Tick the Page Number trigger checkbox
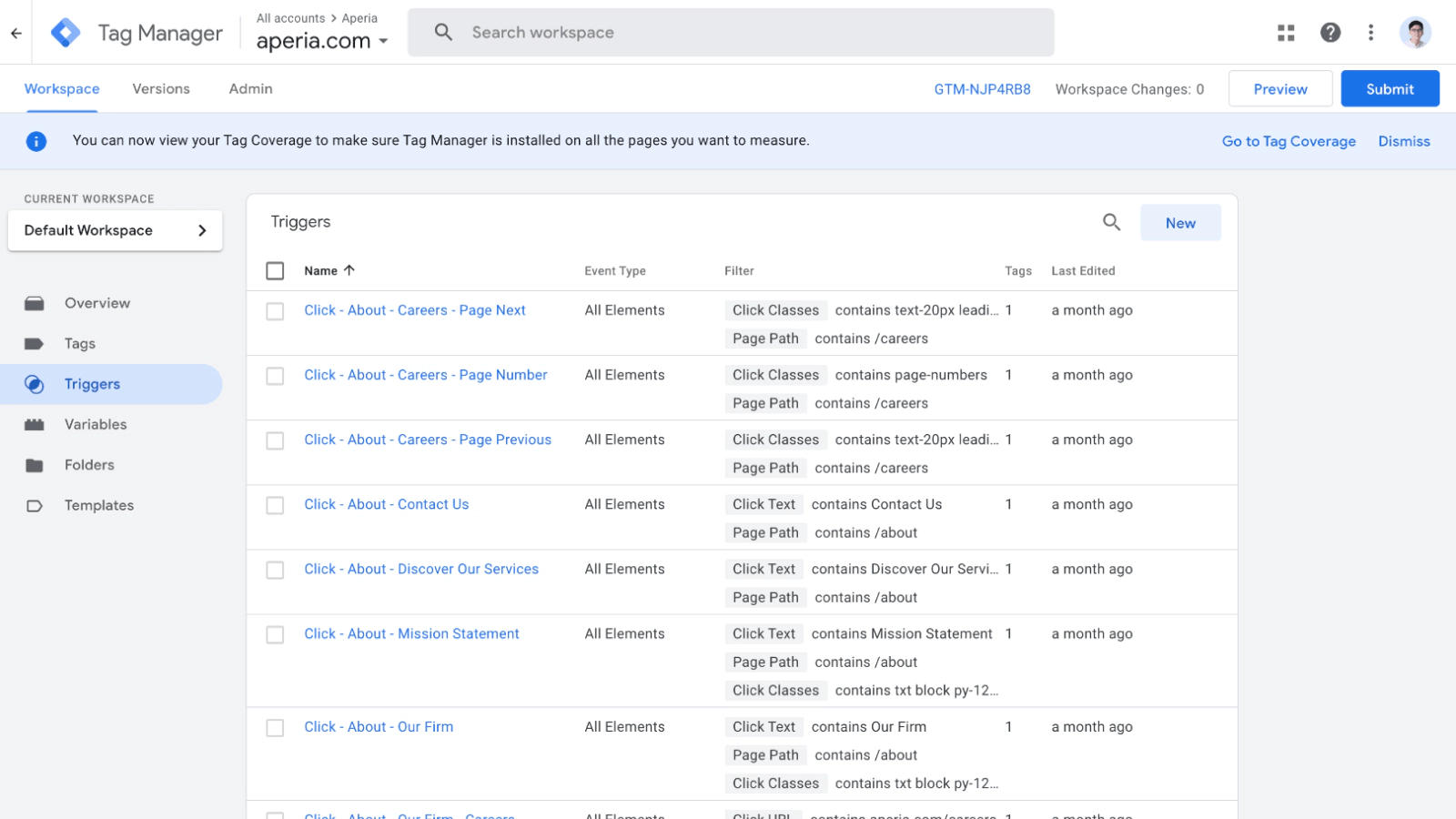1456x819 pixels. [x=275, y=376]
